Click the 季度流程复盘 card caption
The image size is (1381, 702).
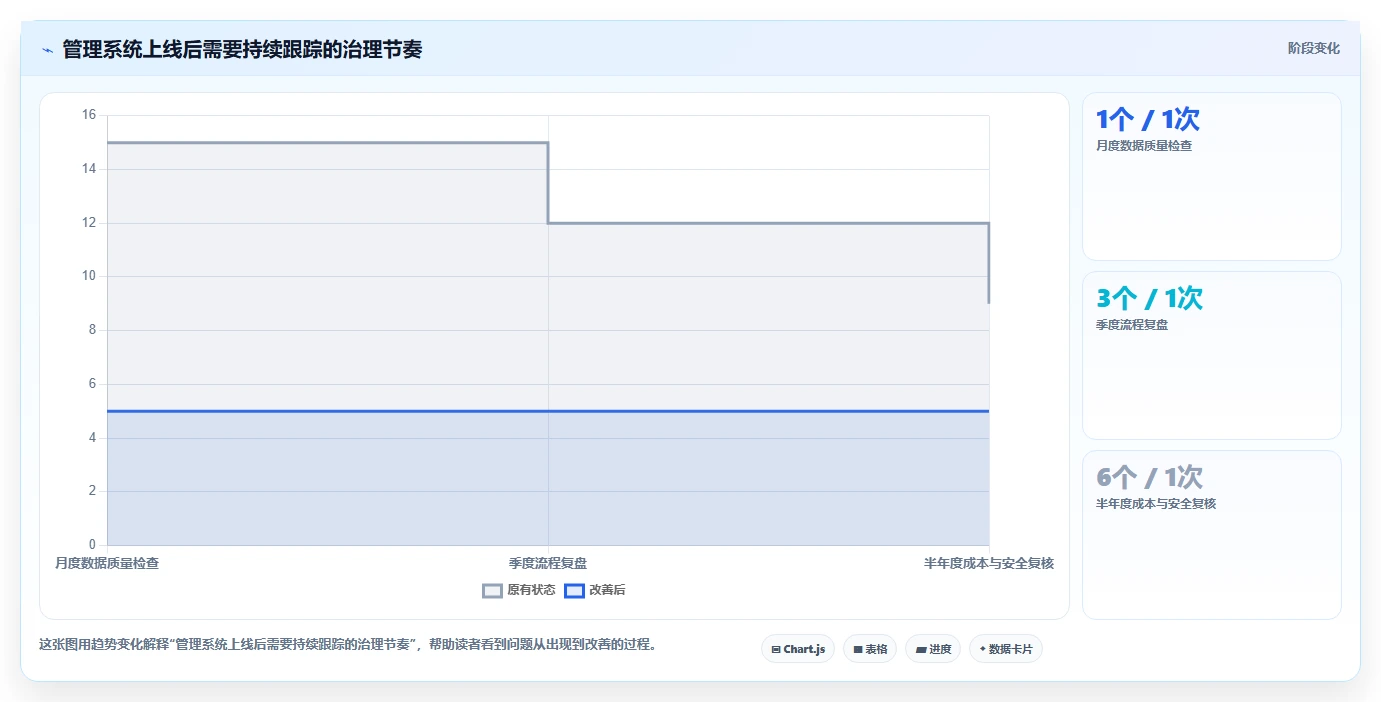click(x=1132, y=325)
